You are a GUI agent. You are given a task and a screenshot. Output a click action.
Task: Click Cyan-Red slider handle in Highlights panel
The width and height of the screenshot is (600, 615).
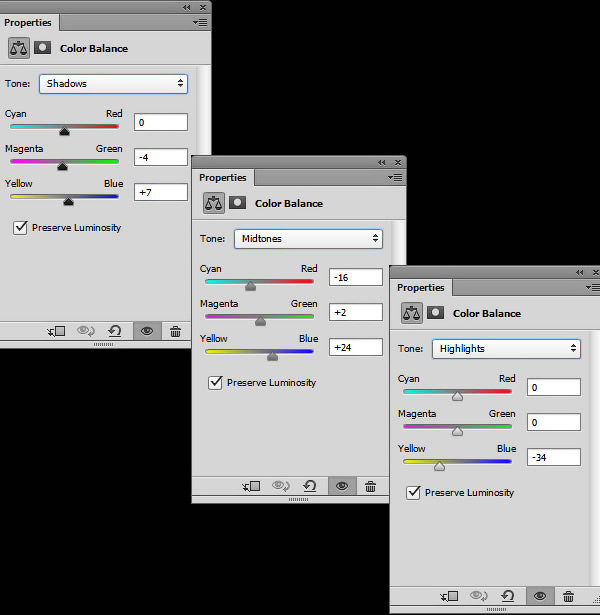tap(457, 396)
